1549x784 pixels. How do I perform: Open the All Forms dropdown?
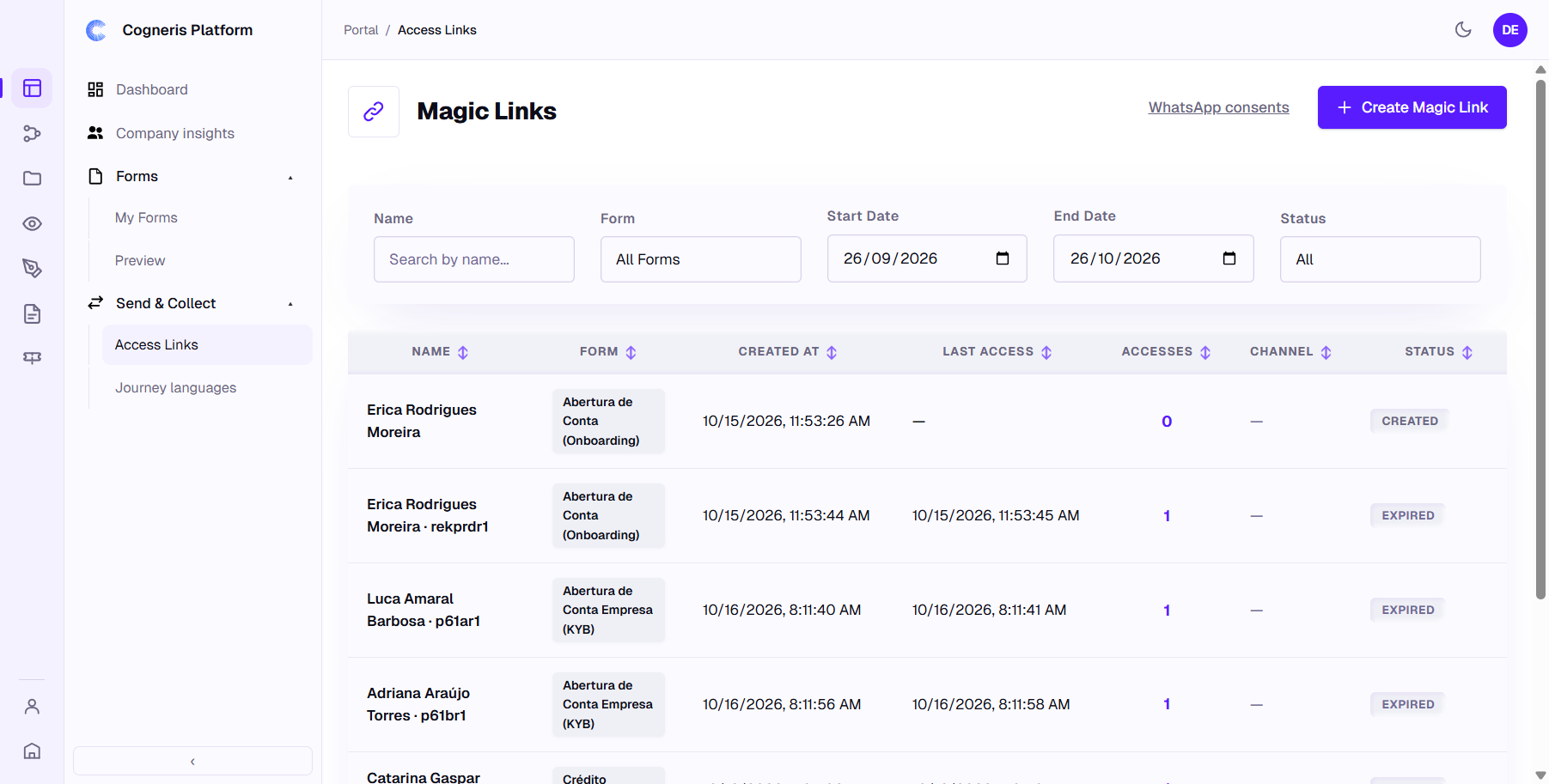pos(701,259)
